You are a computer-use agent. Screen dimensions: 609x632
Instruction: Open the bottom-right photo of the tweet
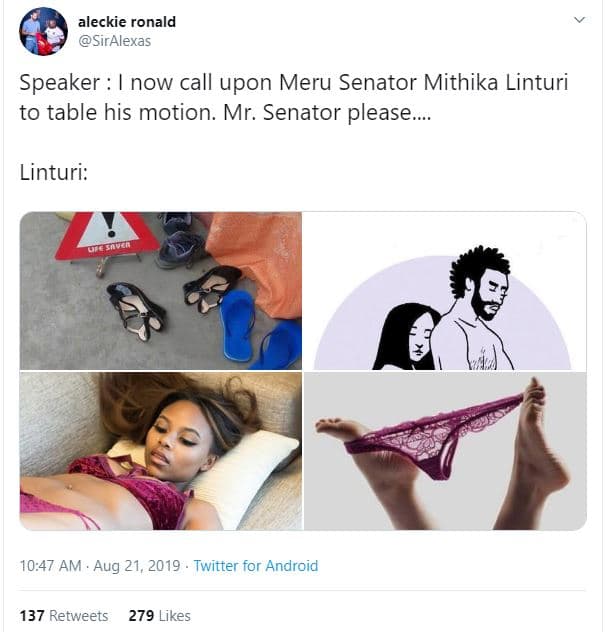pyautogui.click(x=444, y=450)
